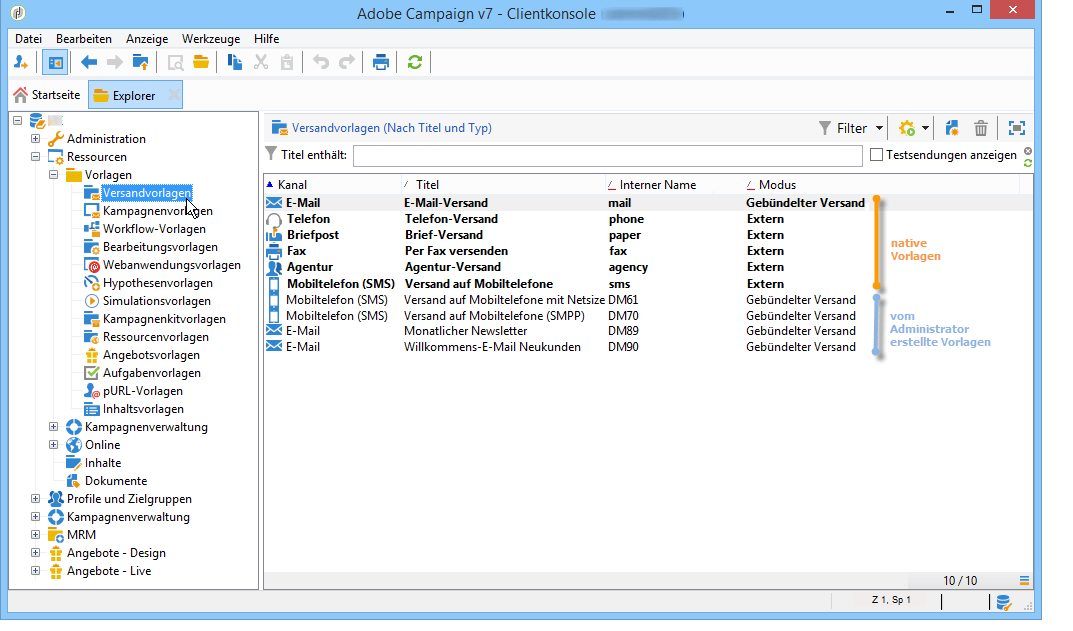Click the parent folder up-arrow icon
Image resolution: width=1073 pixels, height=631 pixels.
(x=141, y=62)
